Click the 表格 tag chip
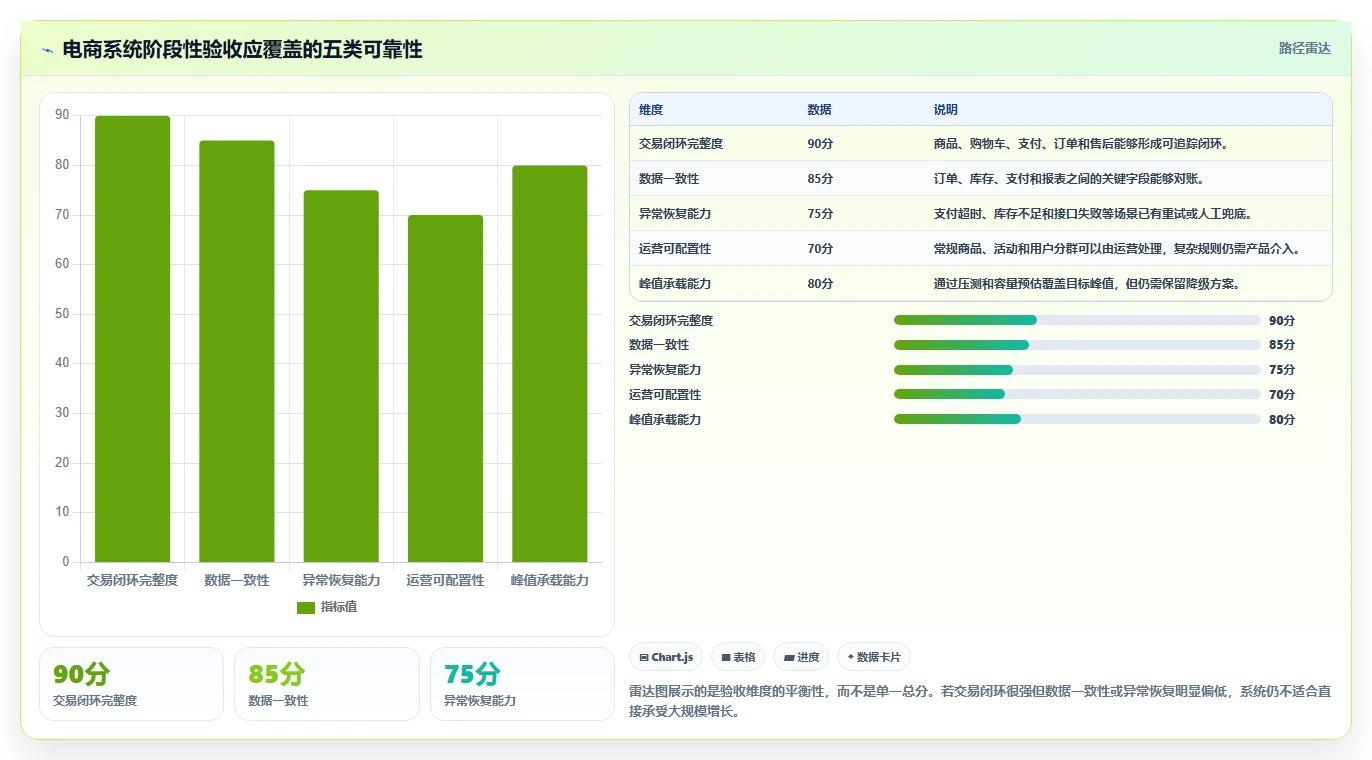 coord(738,657)
